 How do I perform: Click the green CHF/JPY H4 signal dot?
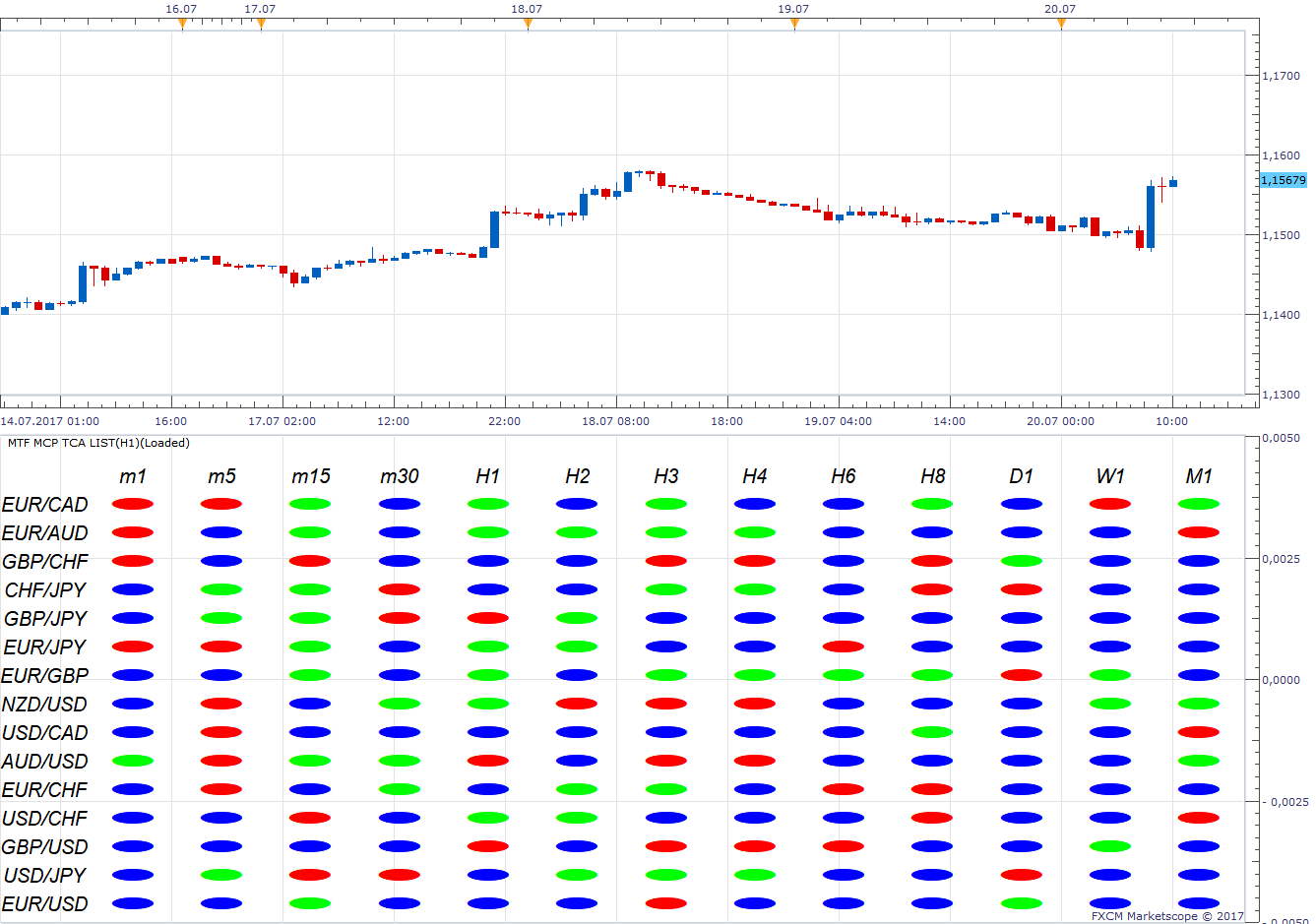(x=755, y=589)
